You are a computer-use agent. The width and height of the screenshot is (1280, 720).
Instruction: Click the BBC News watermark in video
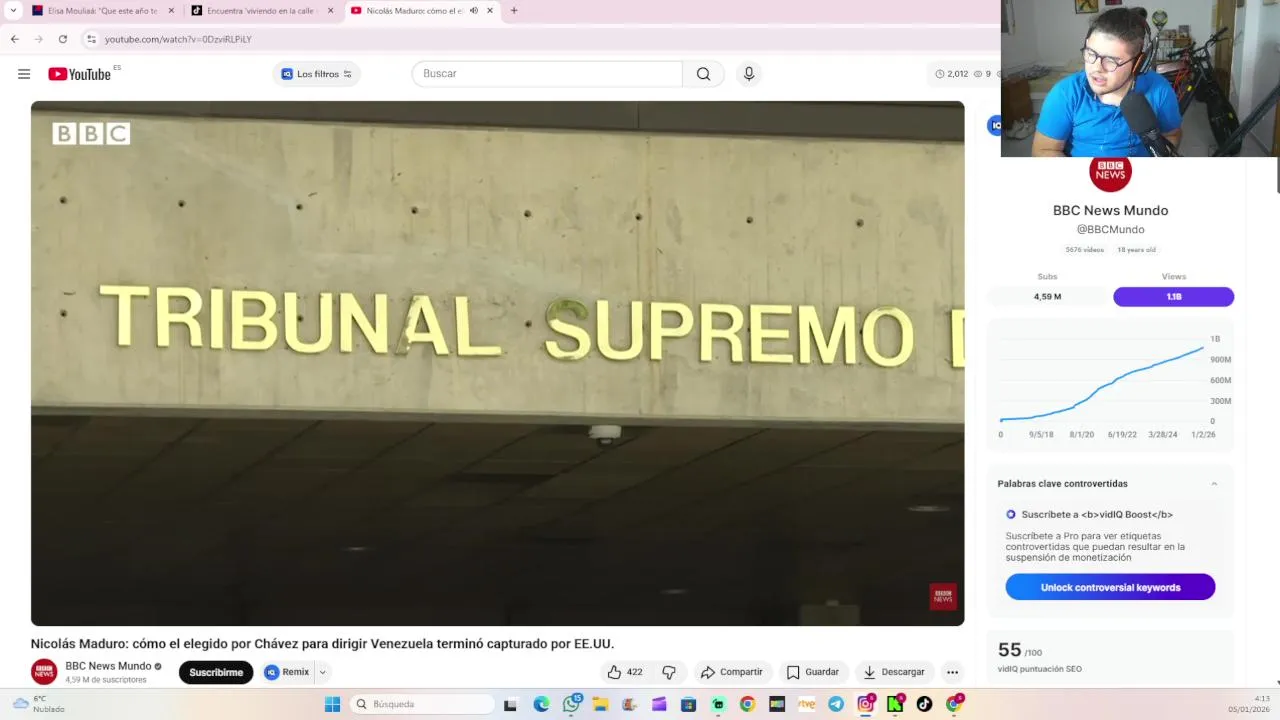click(x=943, y=597)
